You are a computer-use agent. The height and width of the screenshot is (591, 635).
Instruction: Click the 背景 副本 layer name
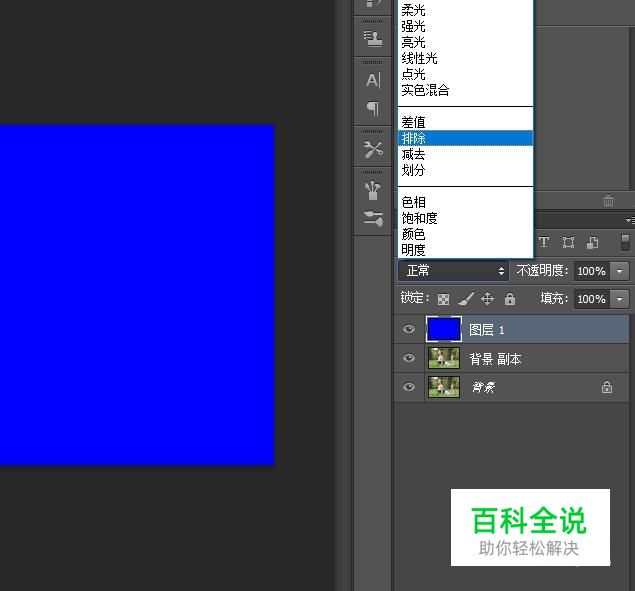coord(495,359)
